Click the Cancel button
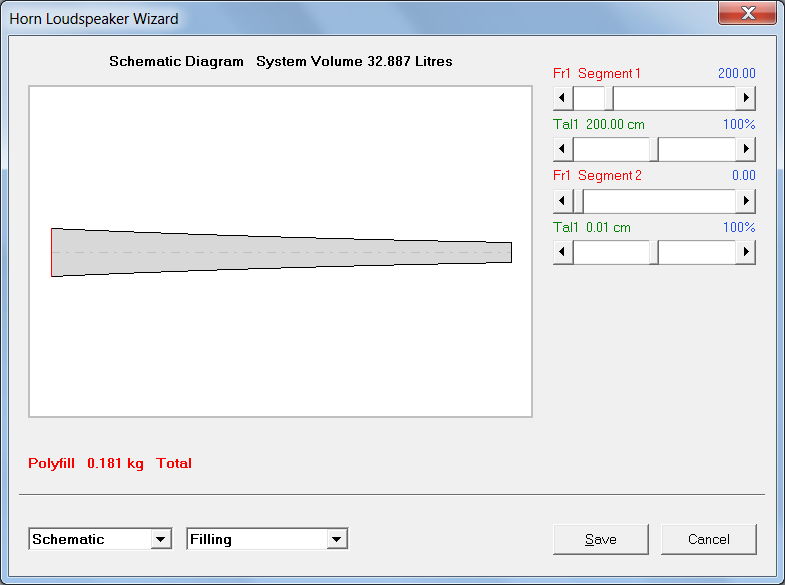This screenshot has width=785, height=585. point(708,539)
